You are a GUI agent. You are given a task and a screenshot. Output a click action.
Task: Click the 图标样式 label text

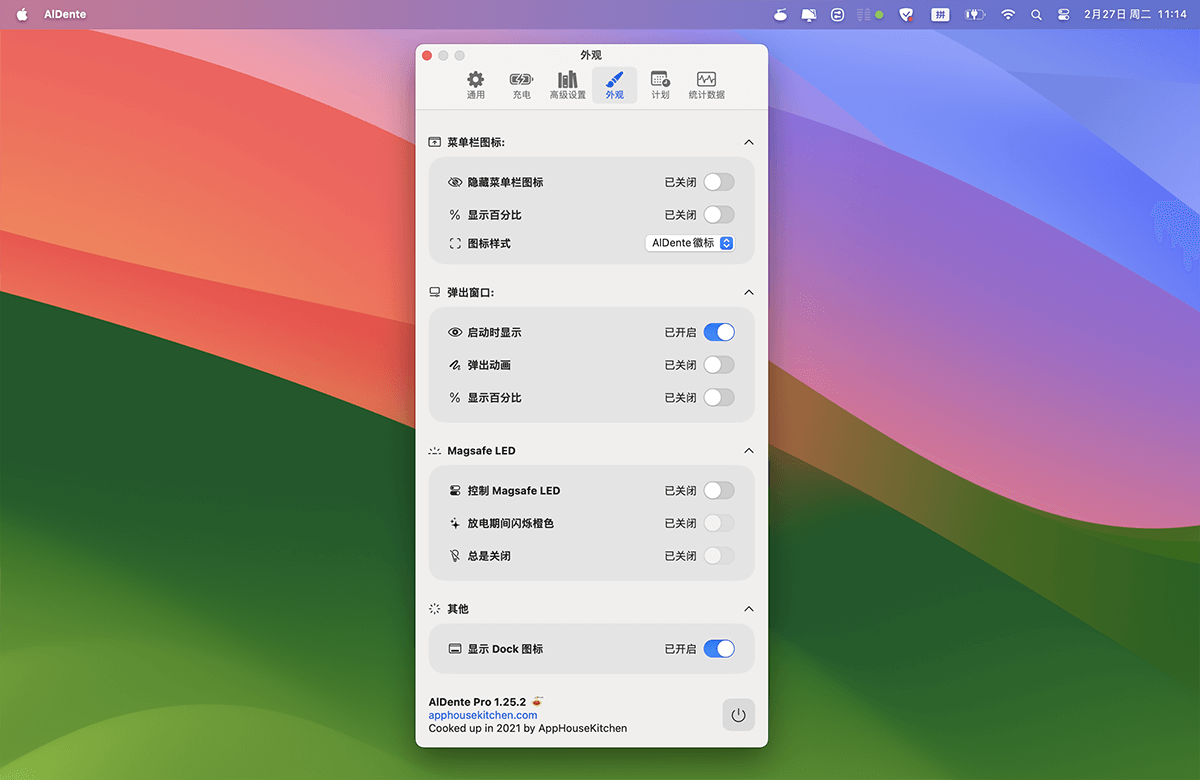(x=489, y=243)
